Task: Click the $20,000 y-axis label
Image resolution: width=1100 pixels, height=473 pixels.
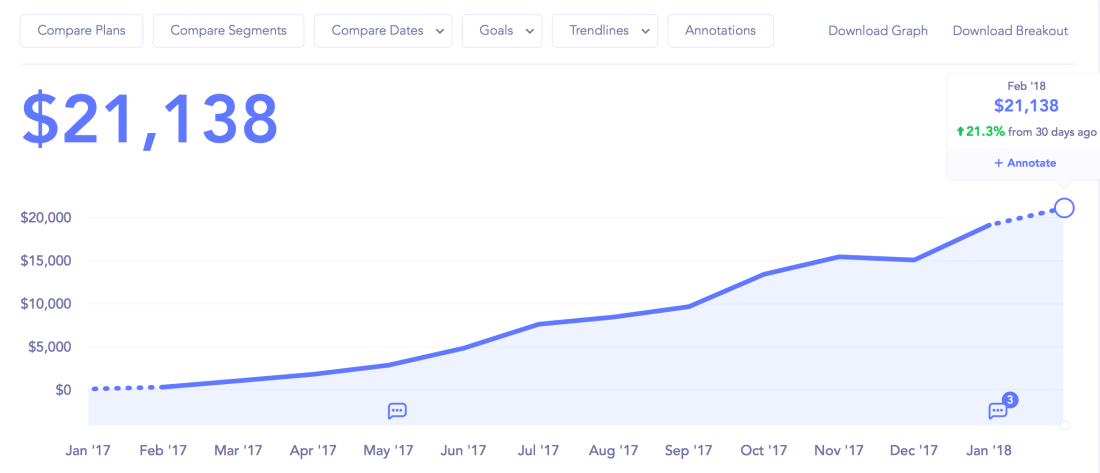Action: [47, 218]
